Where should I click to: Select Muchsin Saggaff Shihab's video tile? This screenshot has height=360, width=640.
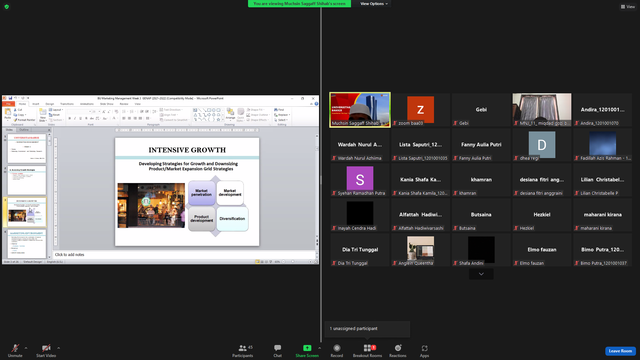pos(360,110)
